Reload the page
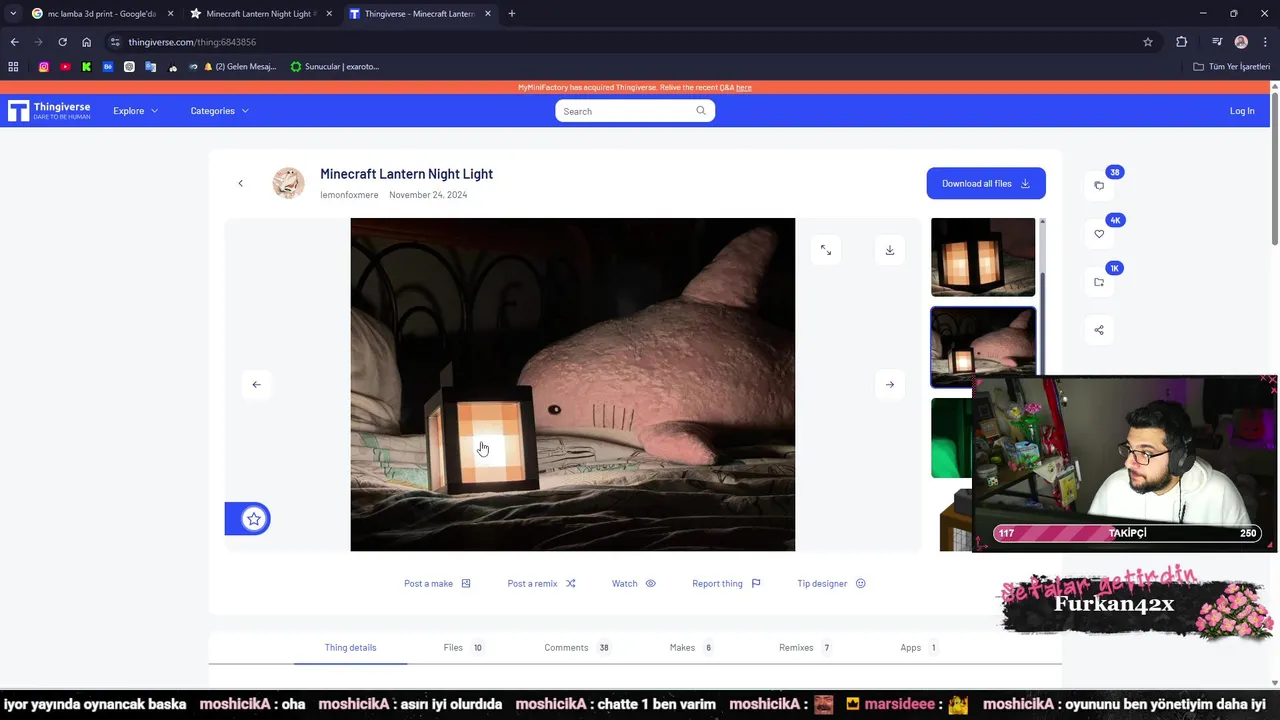Viewport: 1280px width, 720px height. pos(62,42)
